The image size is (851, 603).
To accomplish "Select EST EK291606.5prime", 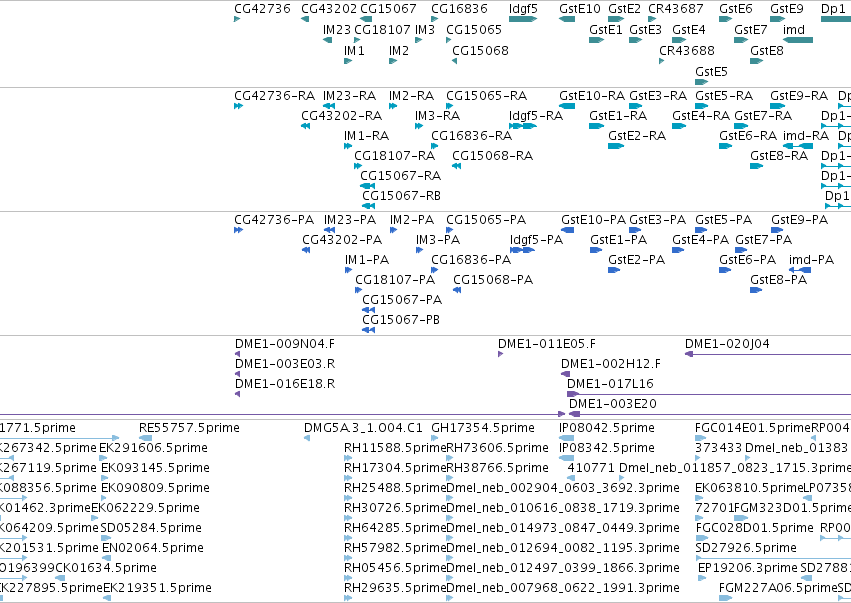I will click(x=153, y=448).
